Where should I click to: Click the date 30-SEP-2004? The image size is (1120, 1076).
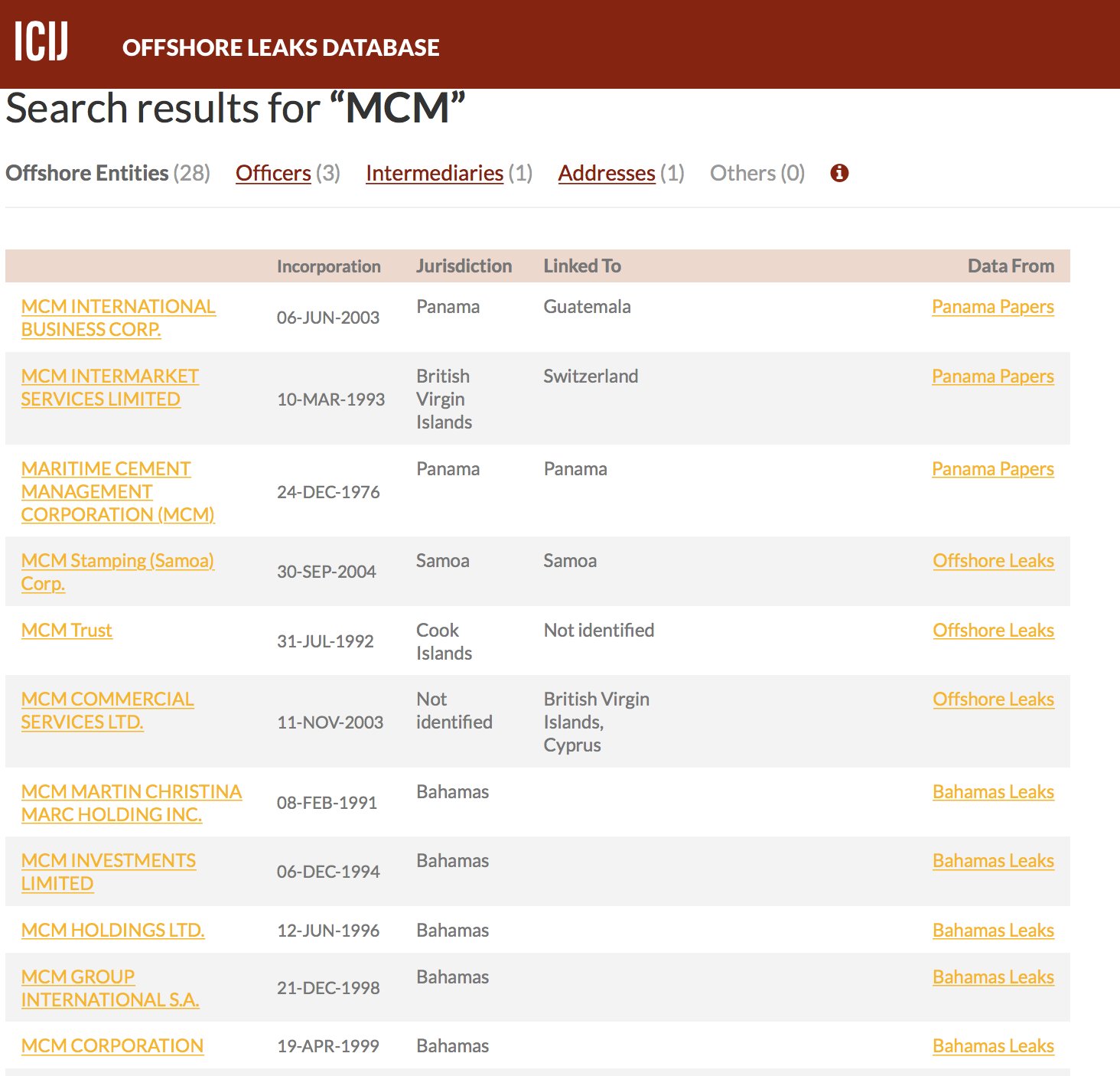327,572
